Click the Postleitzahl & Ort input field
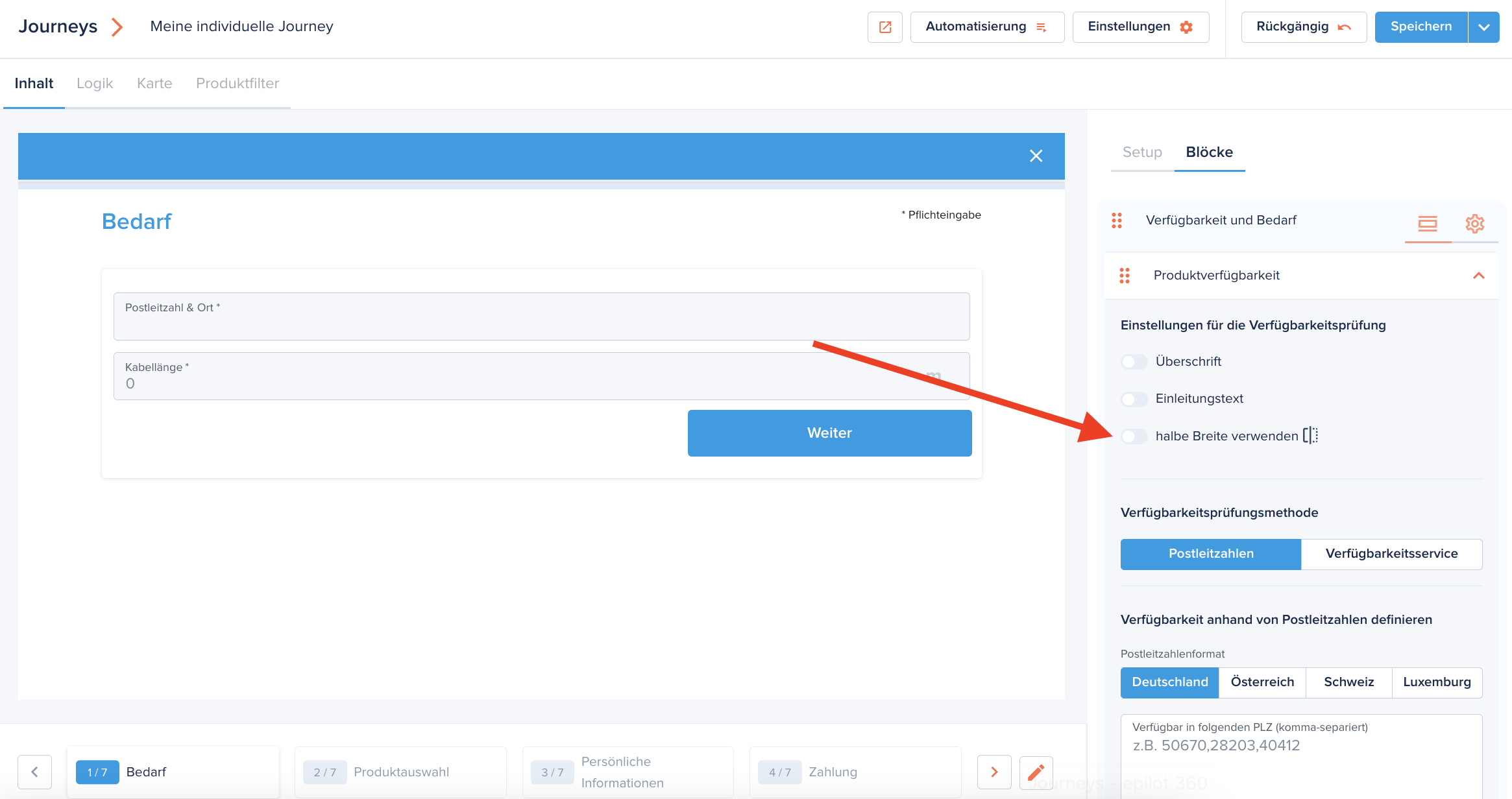Screen dimensions: 1512x799 coord(541,316)
